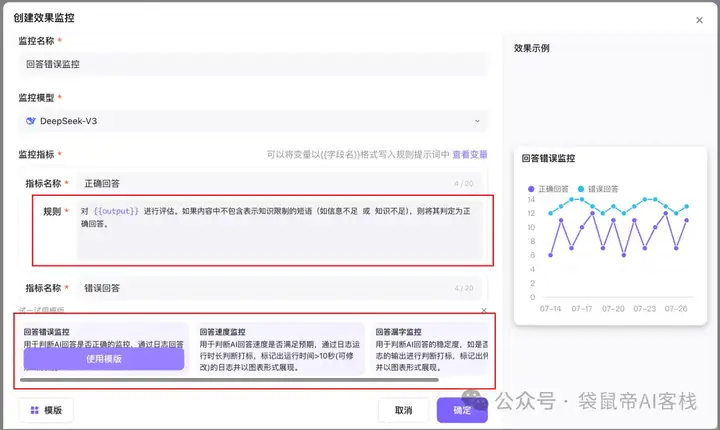This screenshot has width=720, height=430.
Task: Click the horizontal template scrollbar
Action: (x=229, y=380)
